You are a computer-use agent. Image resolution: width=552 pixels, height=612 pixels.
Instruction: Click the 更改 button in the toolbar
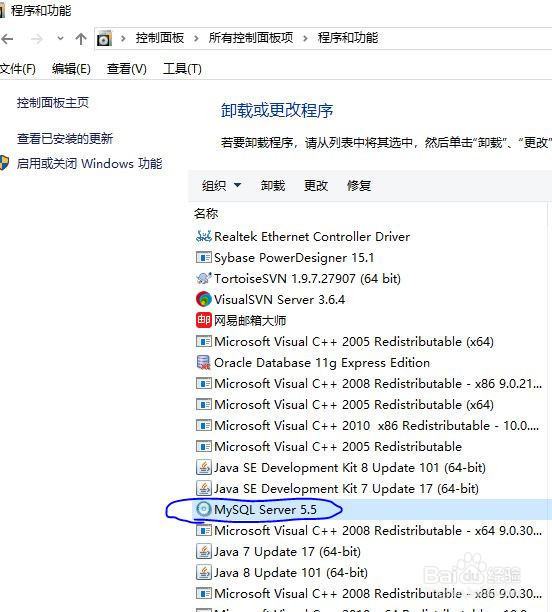[316, 185]
